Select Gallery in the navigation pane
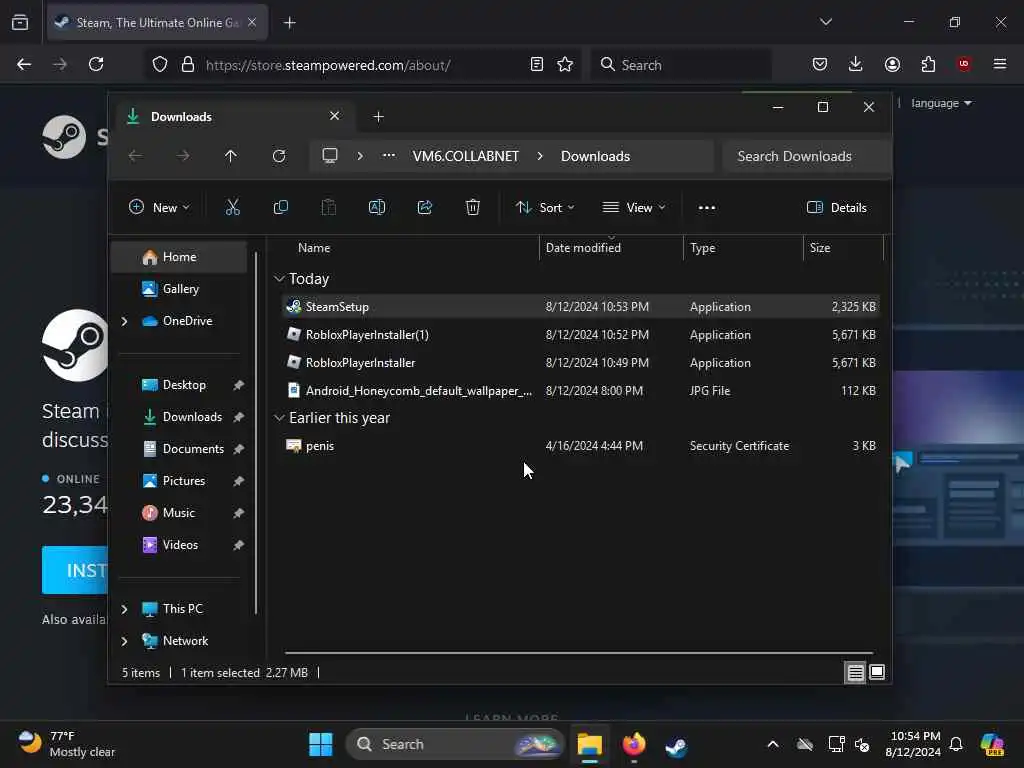 pos(180,289)
